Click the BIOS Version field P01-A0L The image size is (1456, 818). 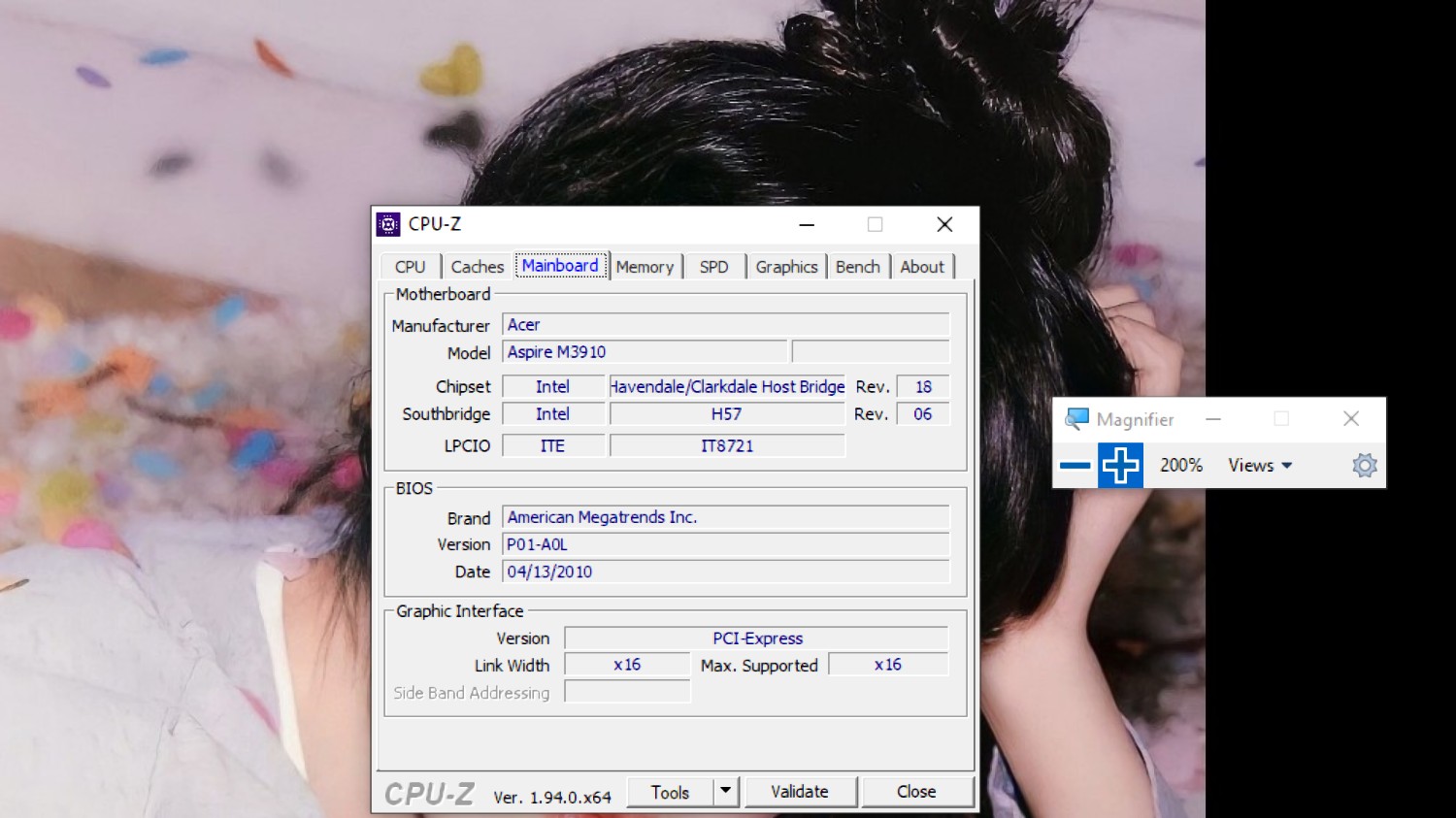click(x=724, y=545)
